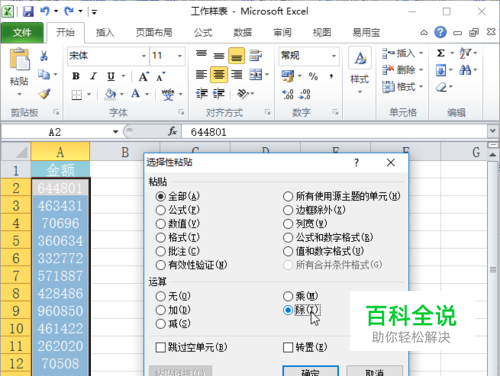Click the text orientation icon
Screen dimensions: 500x376
coord(243,94)
